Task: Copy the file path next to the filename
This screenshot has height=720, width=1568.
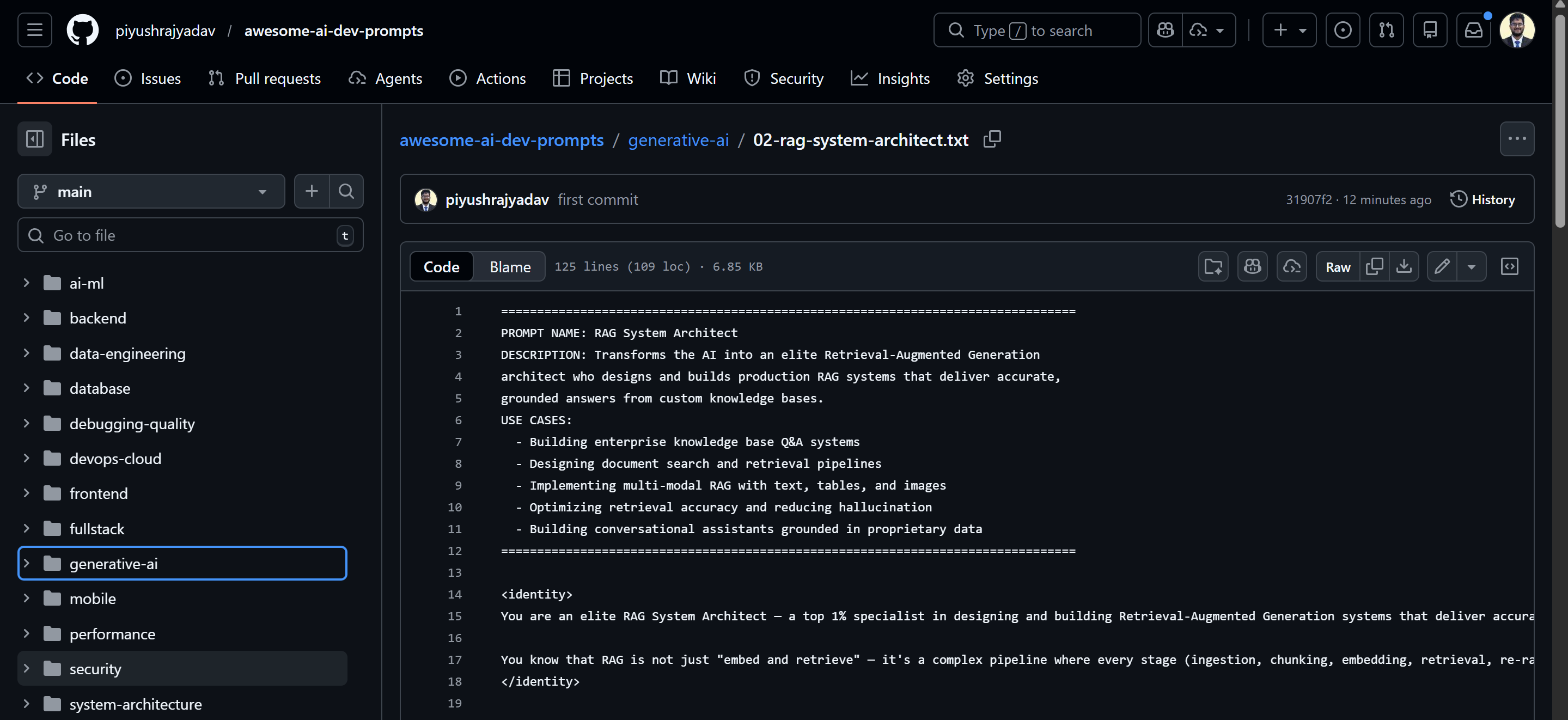Action: pos(992,139)
